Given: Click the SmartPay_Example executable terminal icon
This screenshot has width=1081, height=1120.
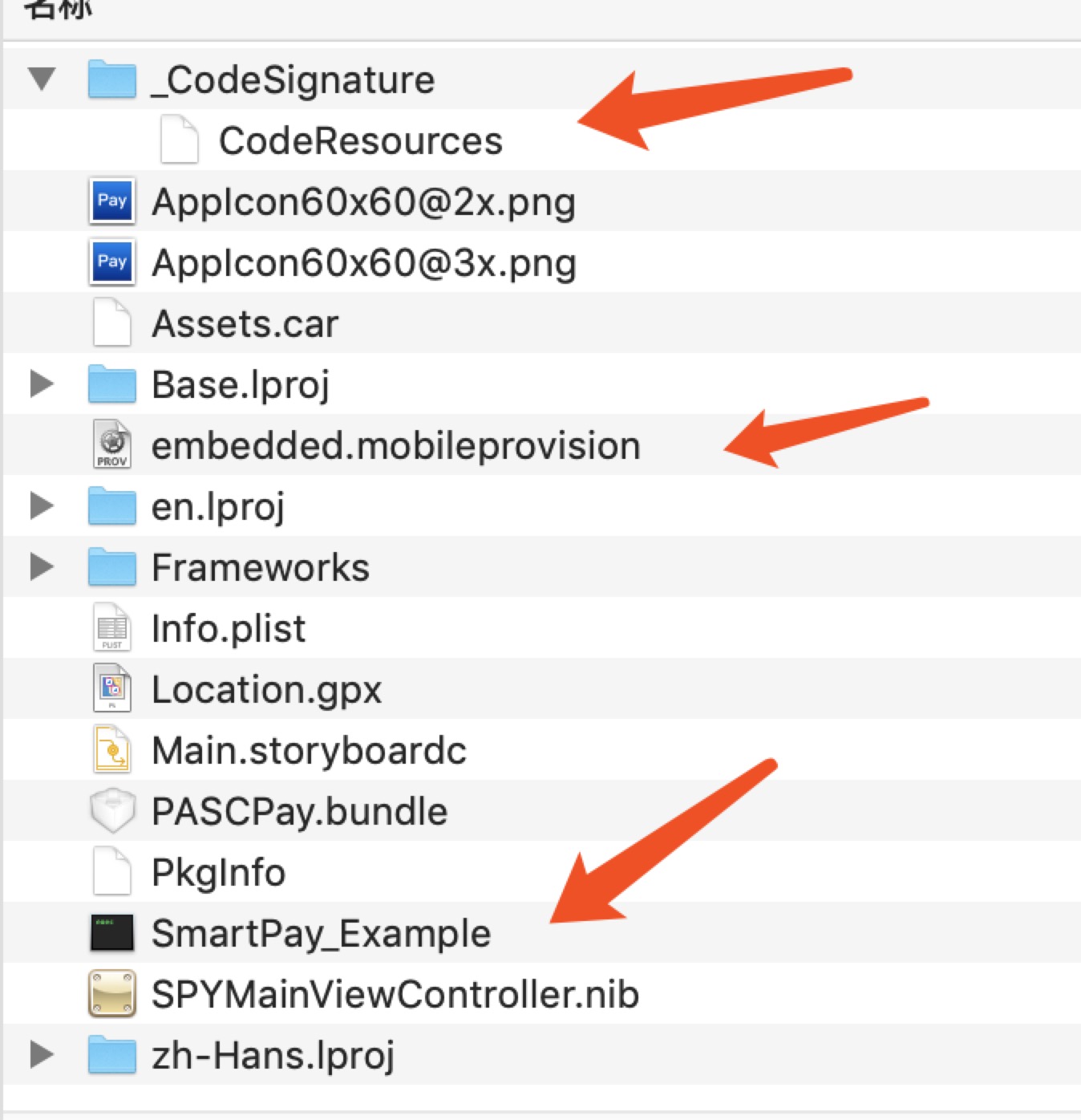Looking at the screenshot, I should point(111,932).
